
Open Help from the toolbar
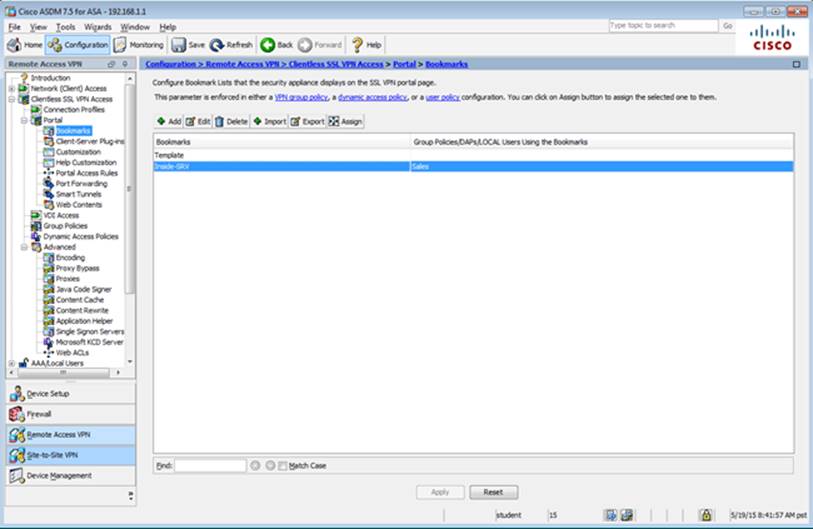366,45
